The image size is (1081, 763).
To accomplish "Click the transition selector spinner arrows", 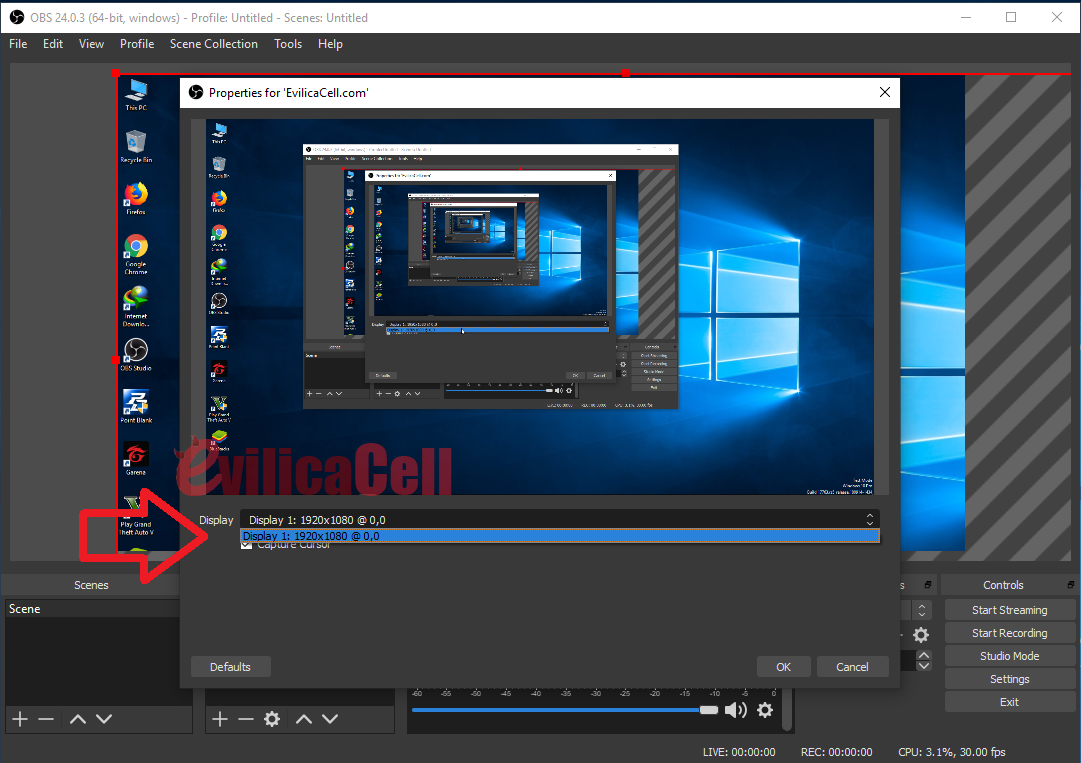I will [x=922, y=610].
